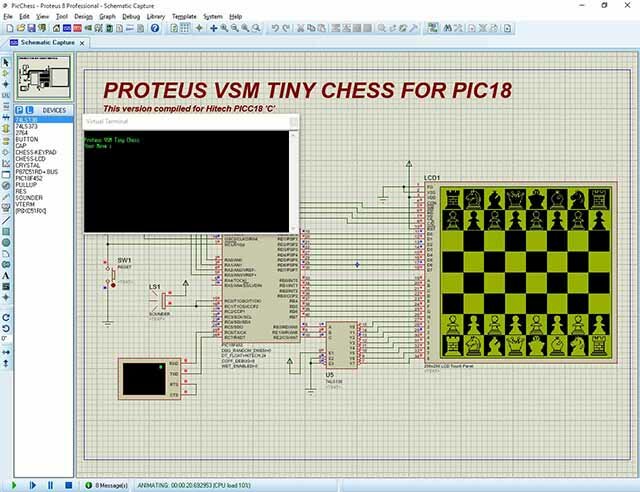Viewport: 640px width, 492px height.
Task: Toggle the grid display toolbar icon
Action: [185, 28]
